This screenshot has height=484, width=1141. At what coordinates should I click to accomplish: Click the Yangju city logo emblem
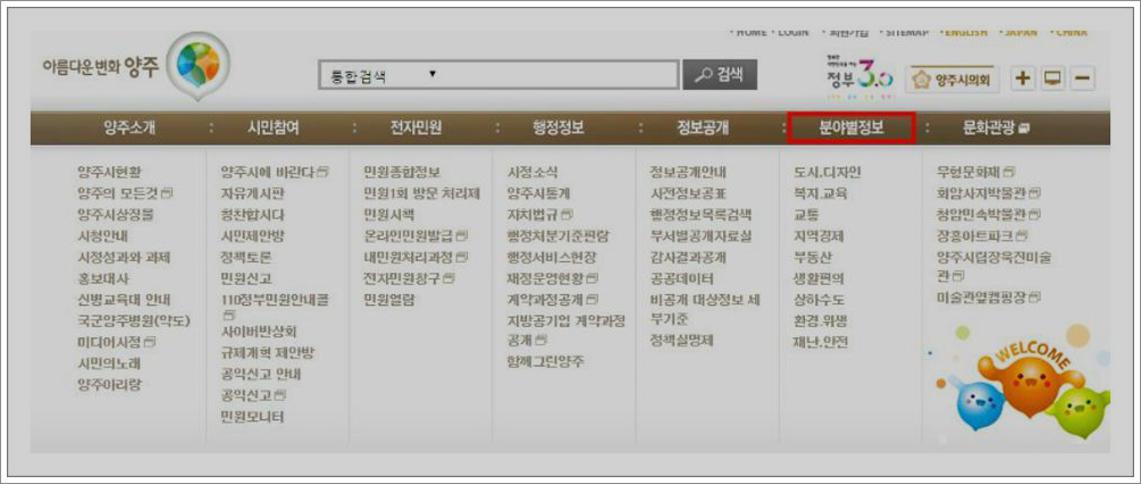(197, 65)
